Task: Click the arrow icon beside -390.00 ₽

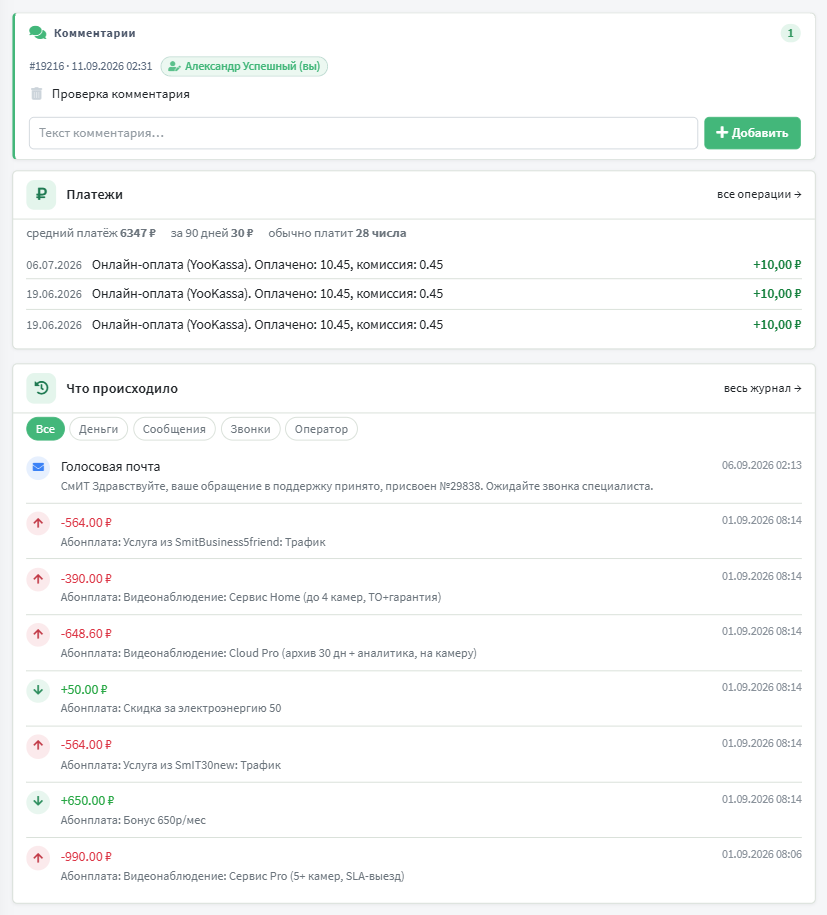Action: pos(38,579)
